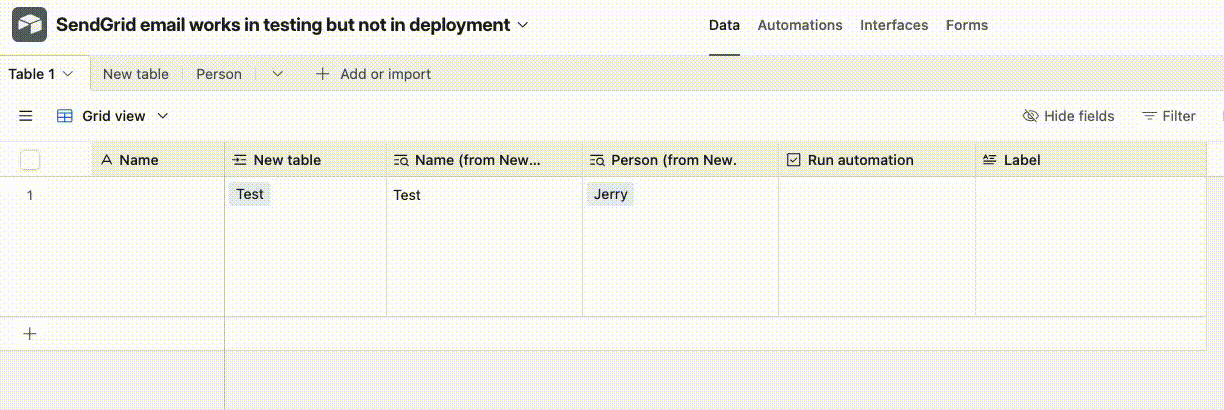Viewport: 1224px width, 410px height.
Task: Click the Jerry person chip
Action: pos(610,194)
